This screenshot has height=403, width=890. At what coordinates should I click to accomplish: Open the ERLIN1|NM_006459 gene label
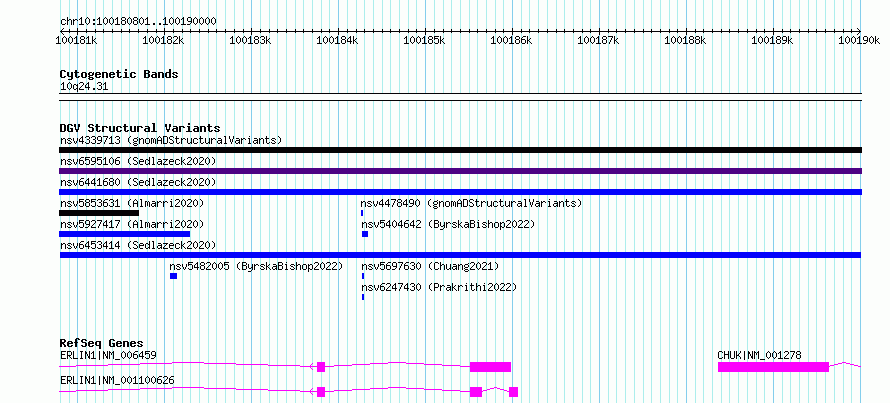point(108,355)
